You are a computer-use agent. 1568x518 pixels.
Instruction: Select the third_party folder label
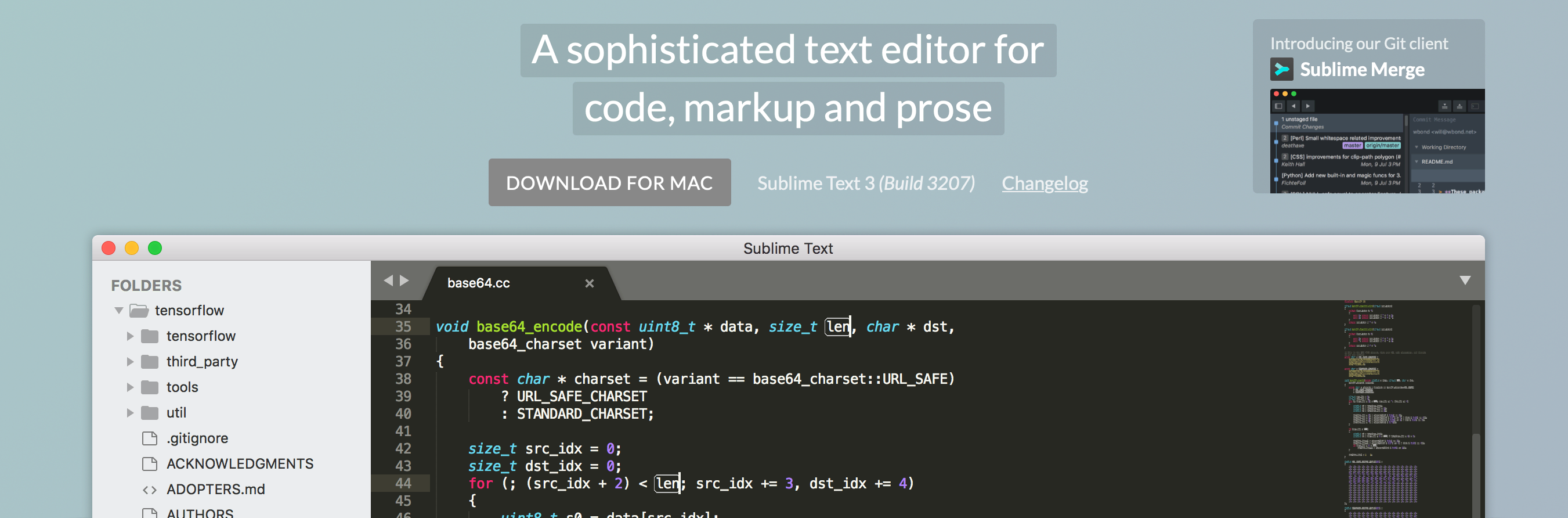(202, 361)
